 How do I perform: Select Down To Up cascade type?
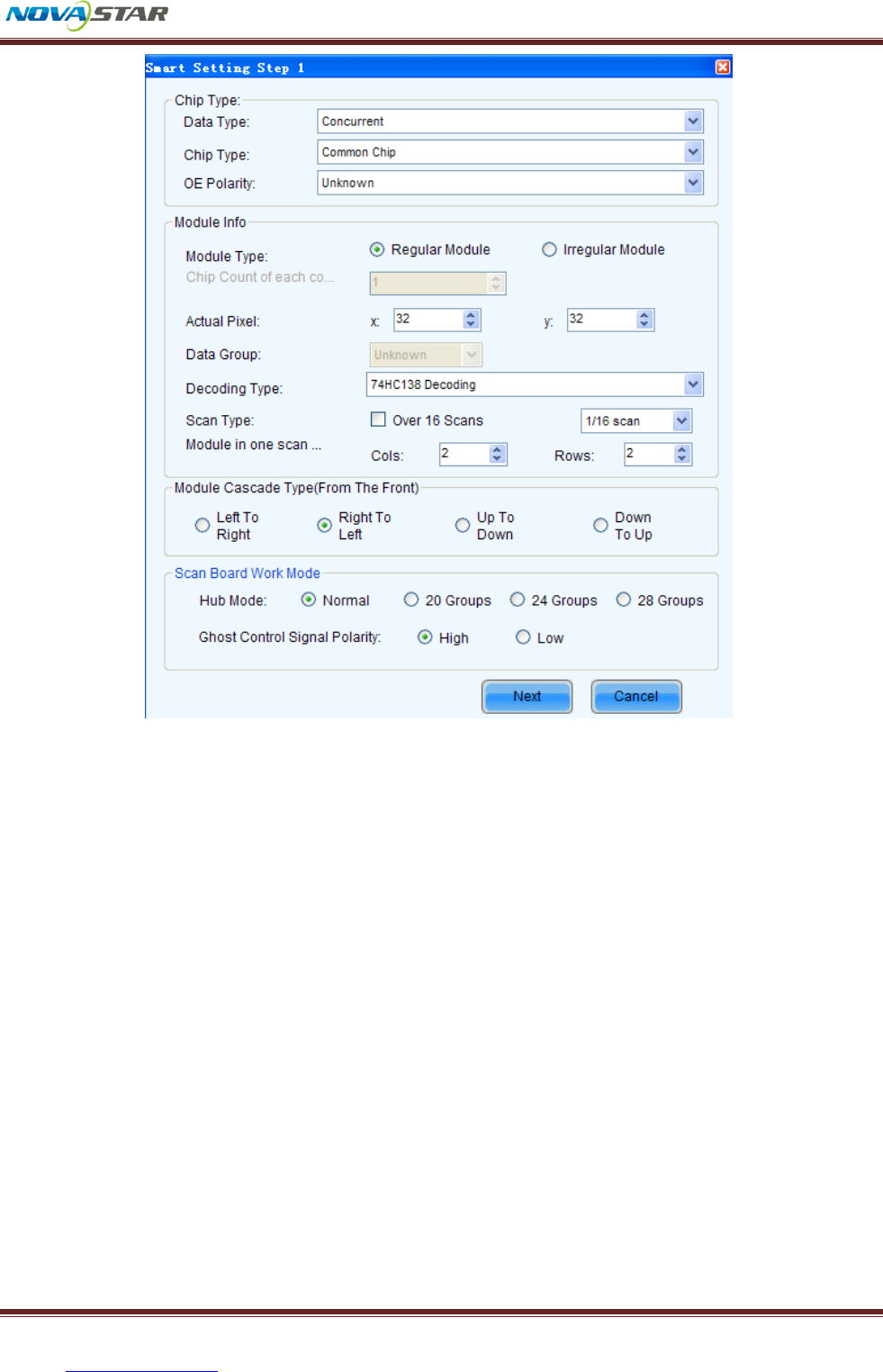click(x=600, y=526)
